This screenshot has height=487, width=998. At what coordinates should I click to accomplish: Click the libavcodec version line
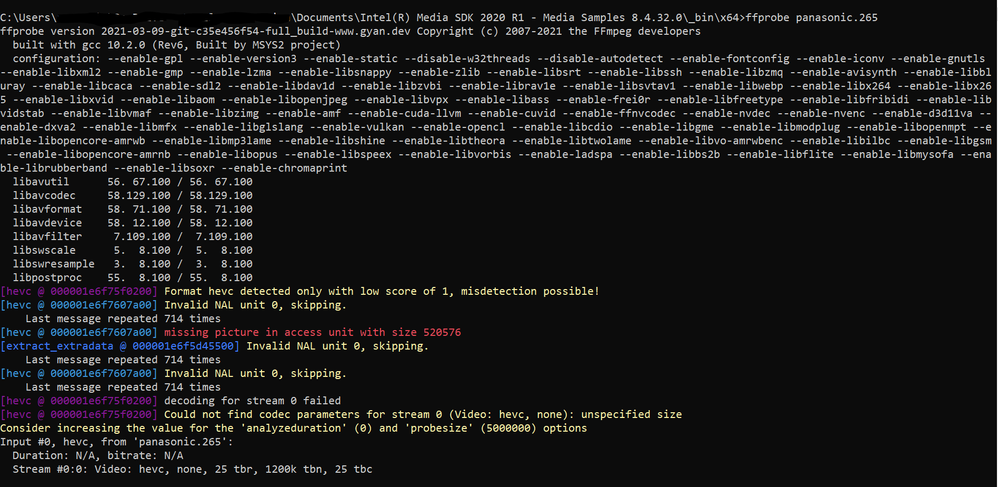click(132, 195)
